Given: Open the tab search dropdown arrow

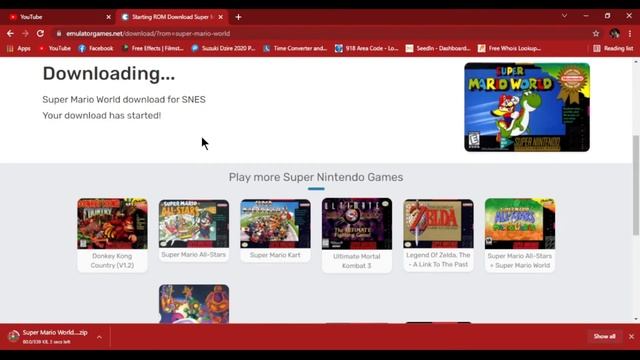Looking at the screenshot, I should click(564, 16).
